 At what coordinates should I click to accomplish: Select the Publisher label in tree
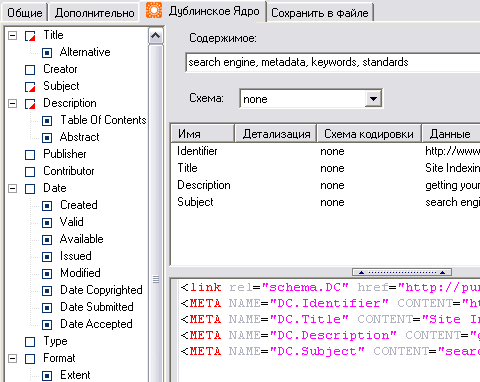[65, 154]
